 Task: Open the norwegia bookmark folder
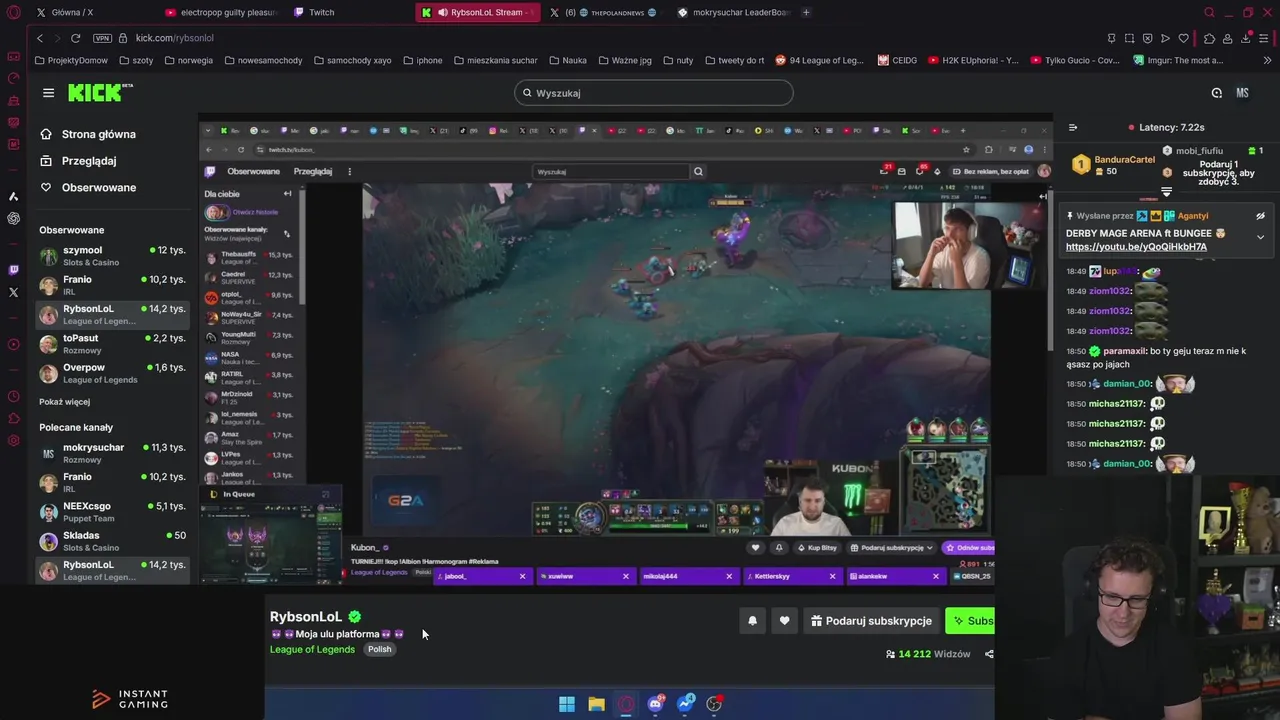(x=189, y=60)
